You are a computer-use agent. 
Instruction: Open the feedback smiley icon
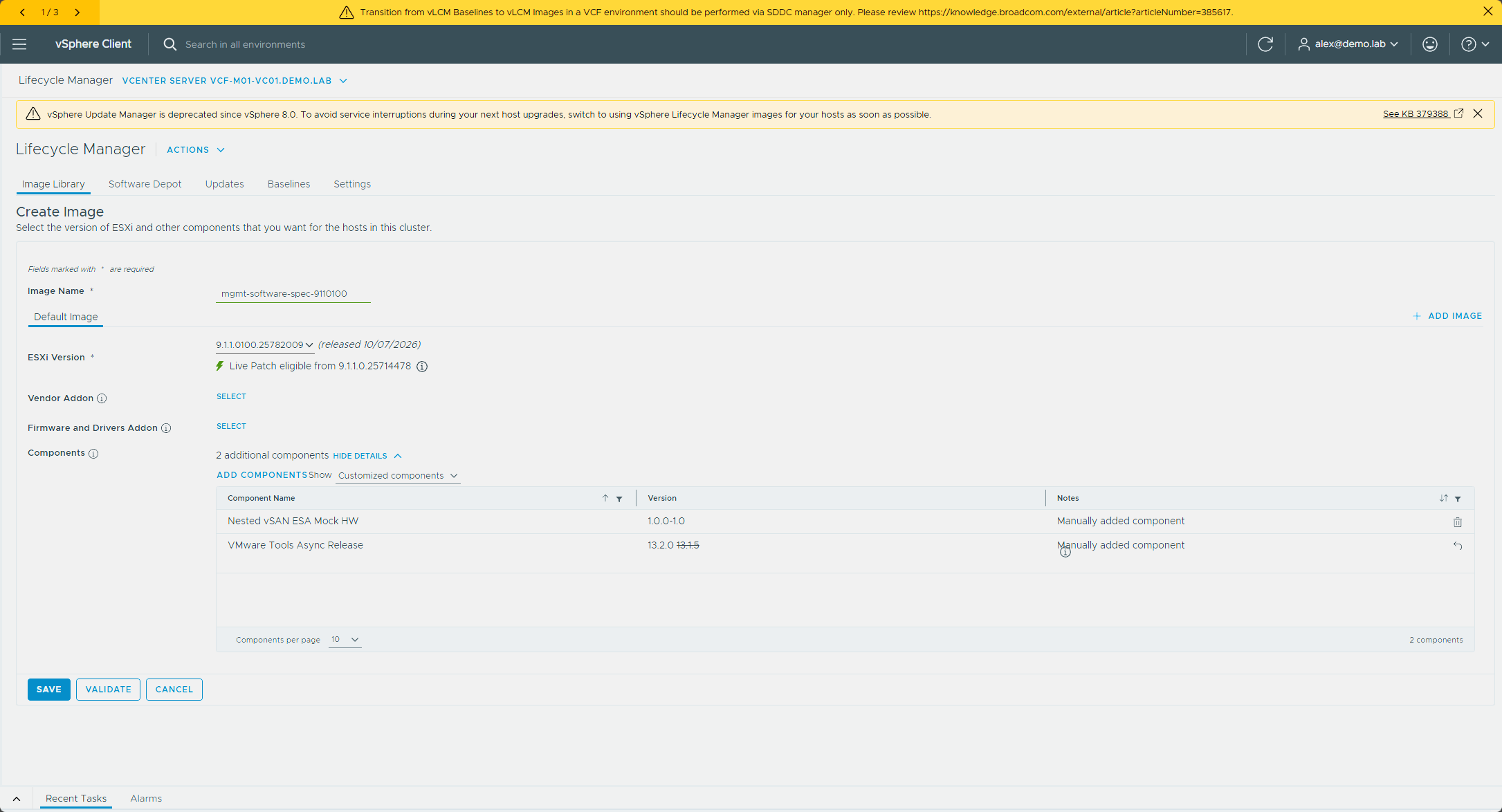pyautogui.click(x=1430, y=44)
